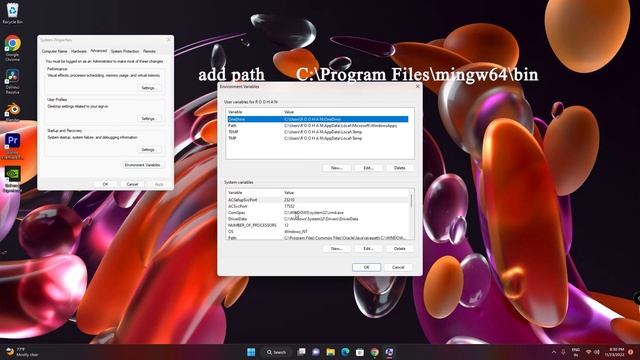The height and width of the screenshot is (360, 640).
Task: Click New under user variables
Action: point(336,168)
